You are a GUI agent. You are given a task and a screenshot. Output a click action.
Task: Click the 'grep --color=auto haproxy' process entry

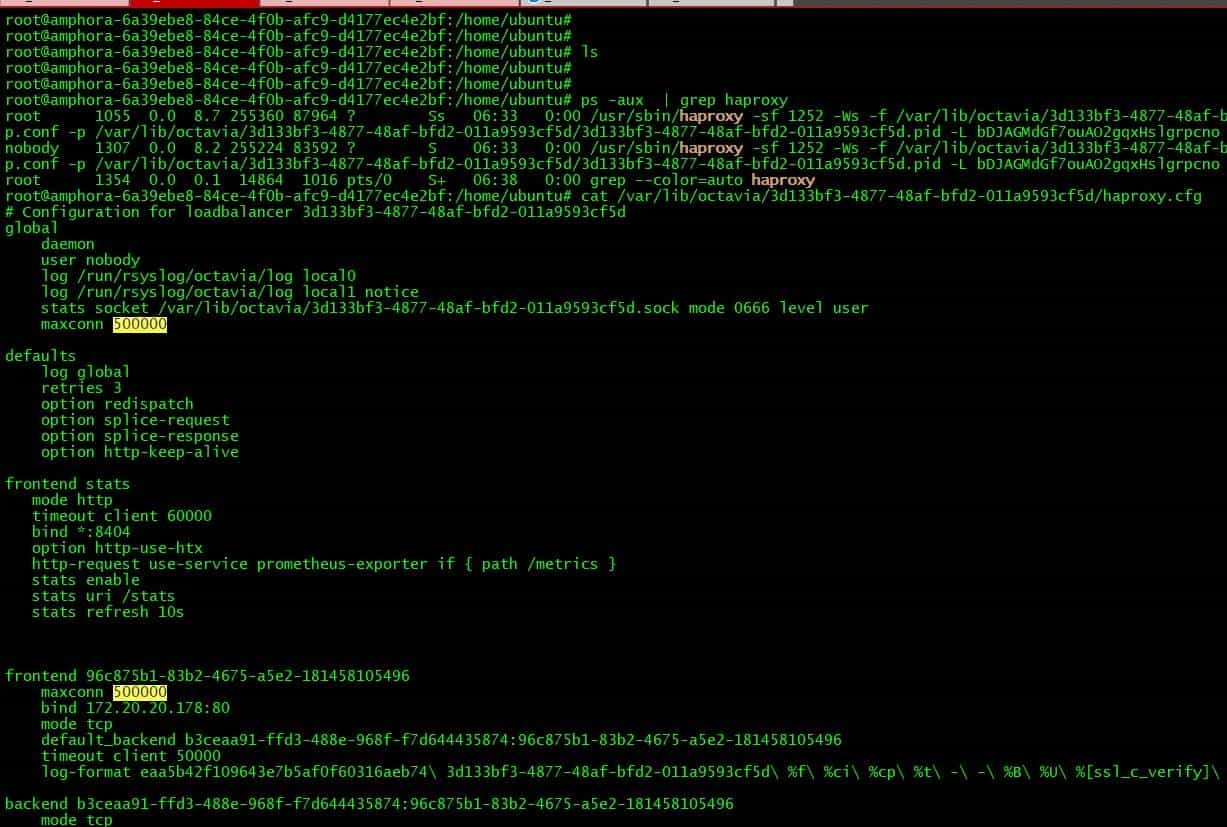pyautogui.click(x=702, y=180)
